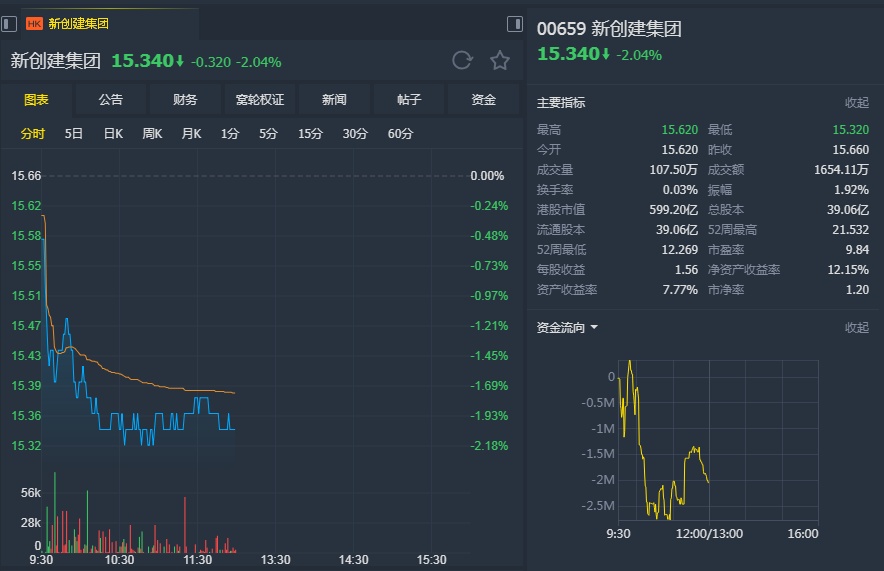Screen dimensions: 884x571
Task: Add stock to favorites with star icon
Action: 500,60
